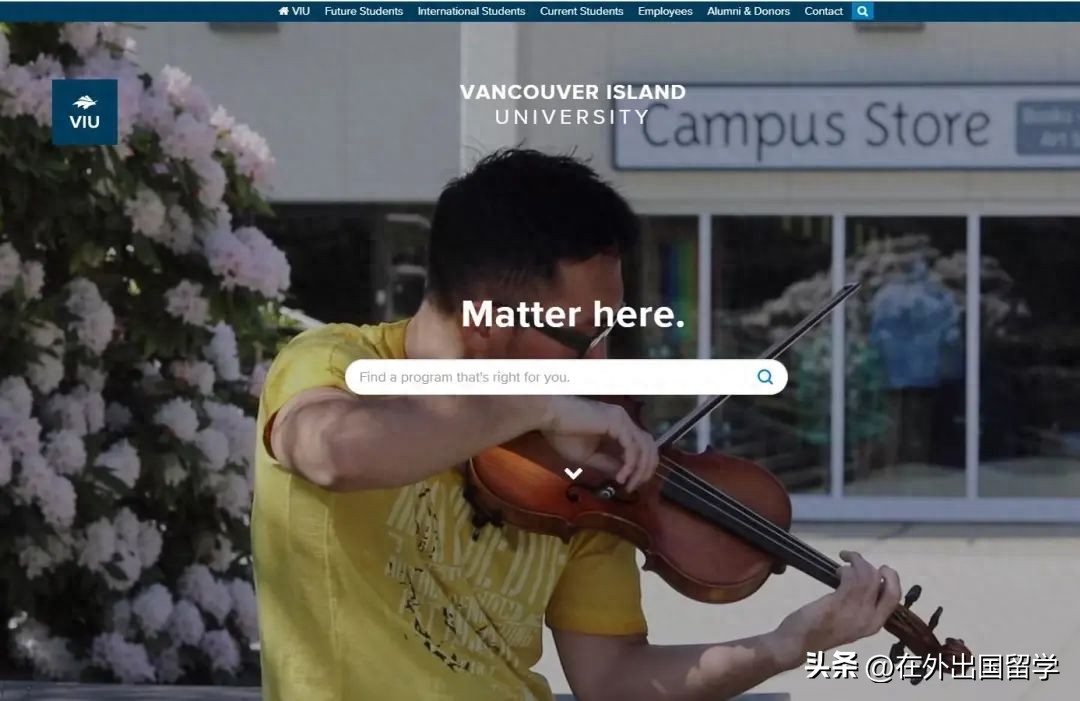Click the home icon beside VIU
Image resolution: width=1080 pixels, height=701 pixels.
(284, 11)
